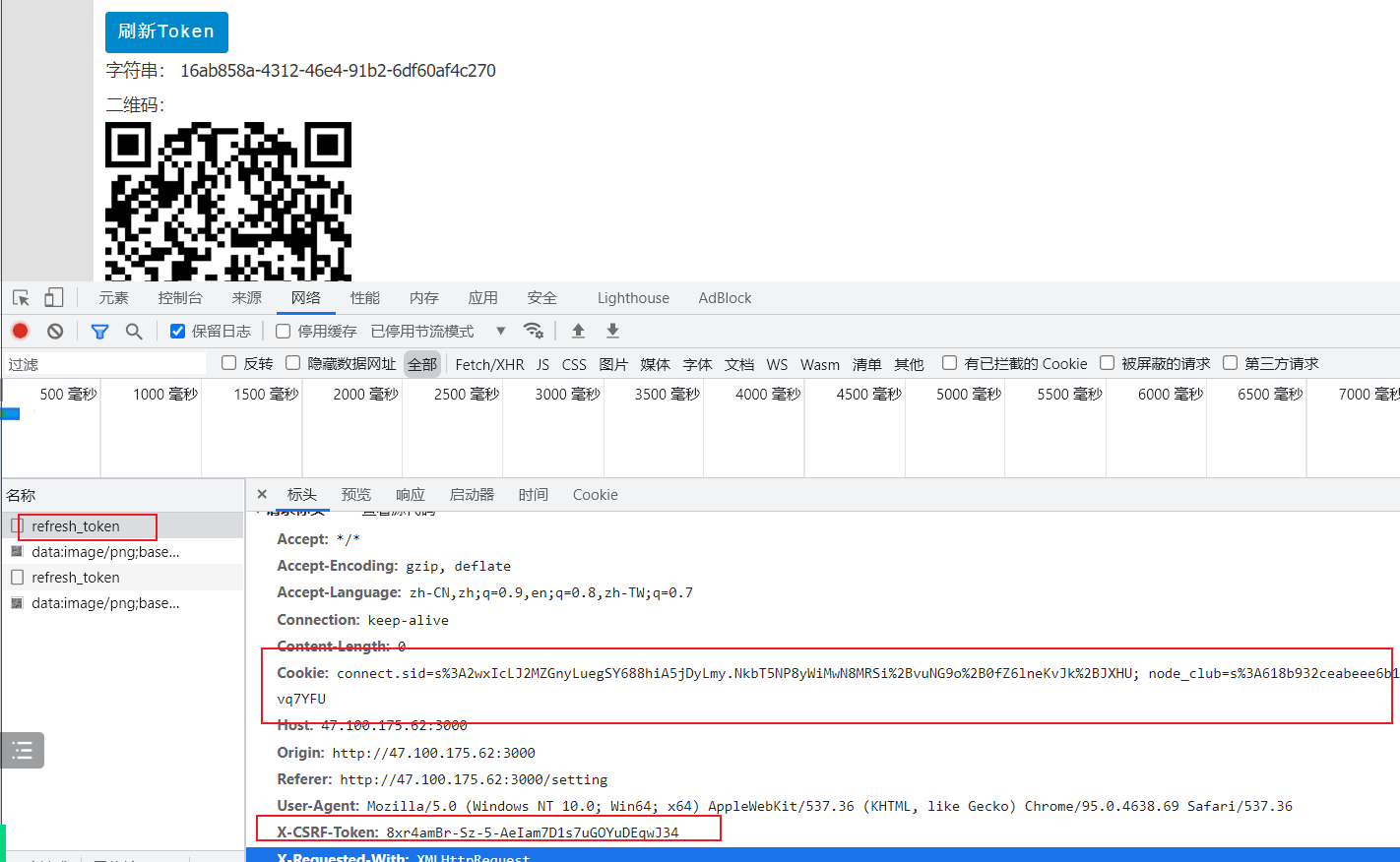Click the QR code image
The image size is (1400, 862).
click(x=228, y=202)
